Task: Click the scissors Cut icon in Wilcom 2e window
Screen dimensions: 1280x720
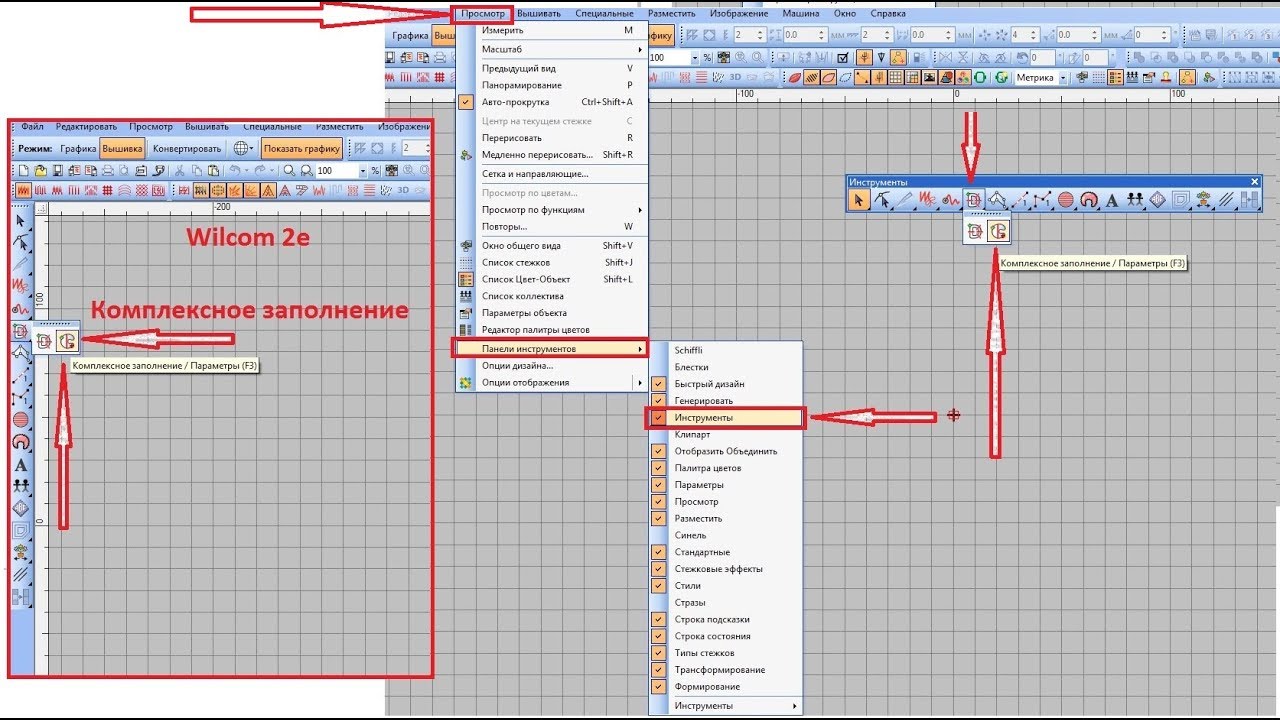Action: click(x=179, y=171)
